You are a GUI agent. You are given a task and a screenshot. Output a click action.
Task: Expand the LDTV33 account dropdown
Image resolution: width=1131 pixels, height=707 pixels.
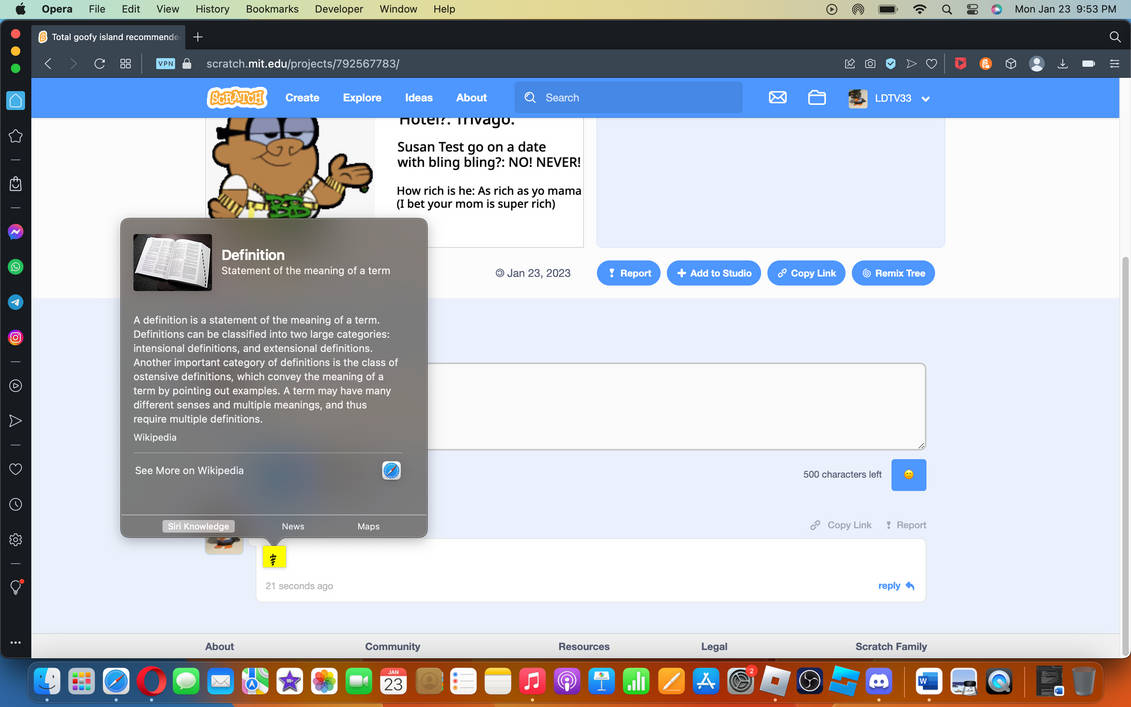(925, 99)
